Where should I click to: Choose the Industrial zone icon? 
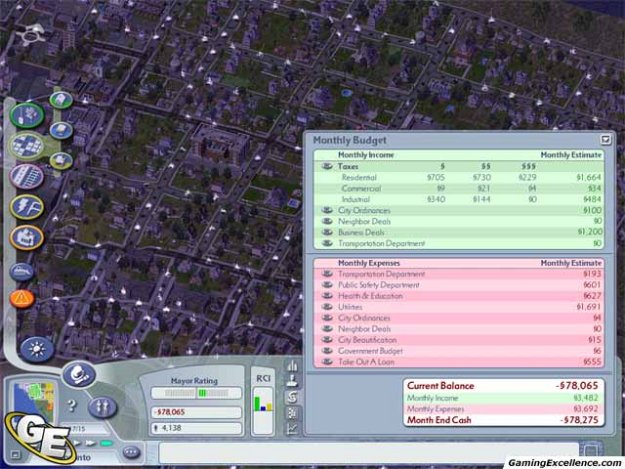(x=61, y=161)
